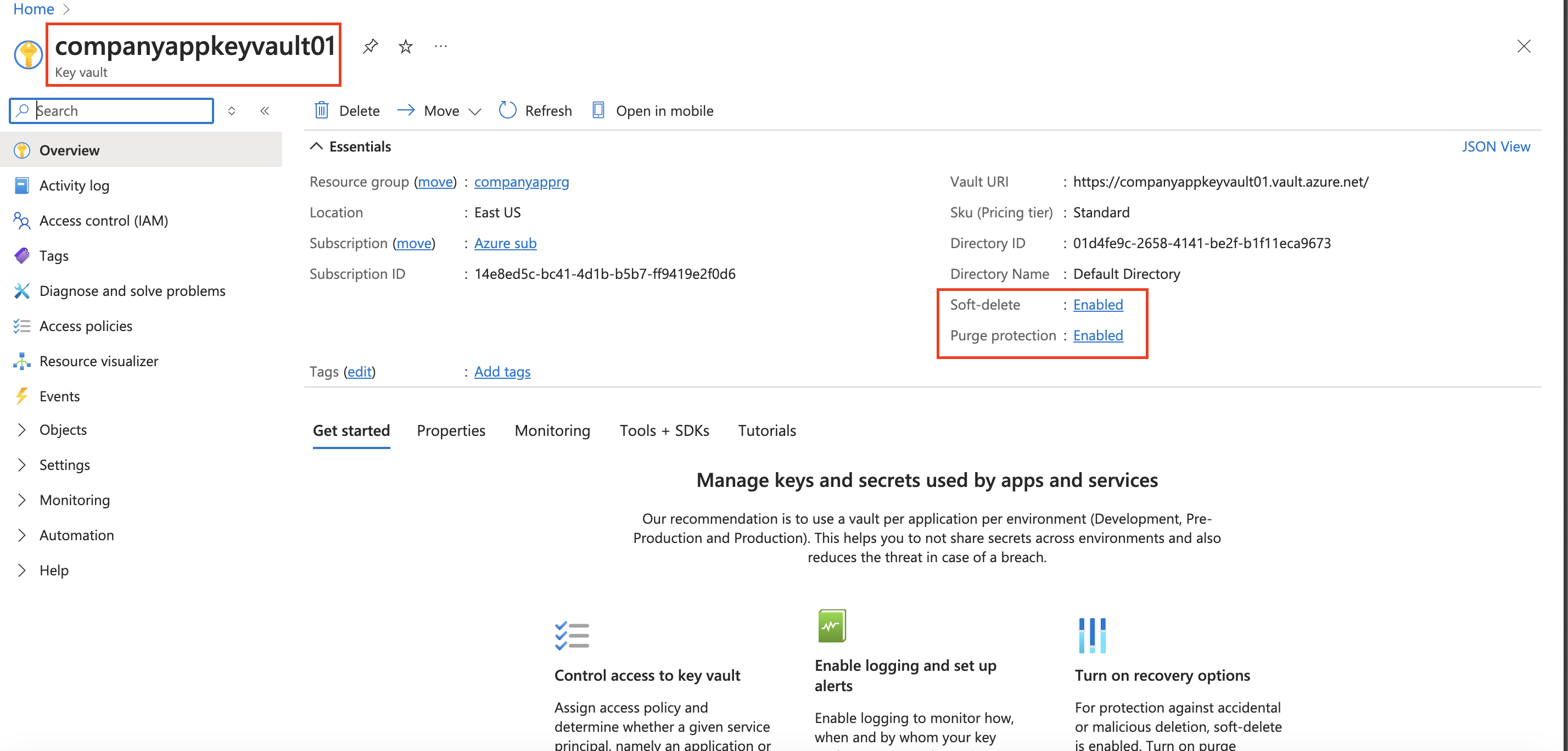
Task: Click the Open in mobile phone icon
Action: (598, 110)
